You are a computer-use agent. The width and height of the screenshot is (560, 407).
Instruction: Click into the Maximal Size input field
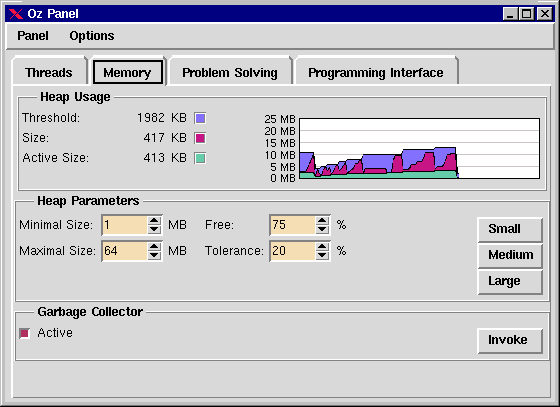tap(124, 251)
